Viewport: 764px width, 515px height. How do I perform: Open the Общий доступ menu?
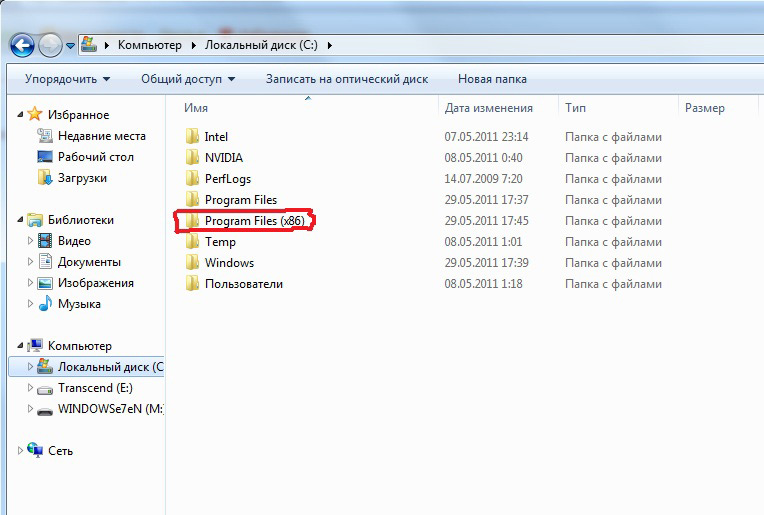188,79
